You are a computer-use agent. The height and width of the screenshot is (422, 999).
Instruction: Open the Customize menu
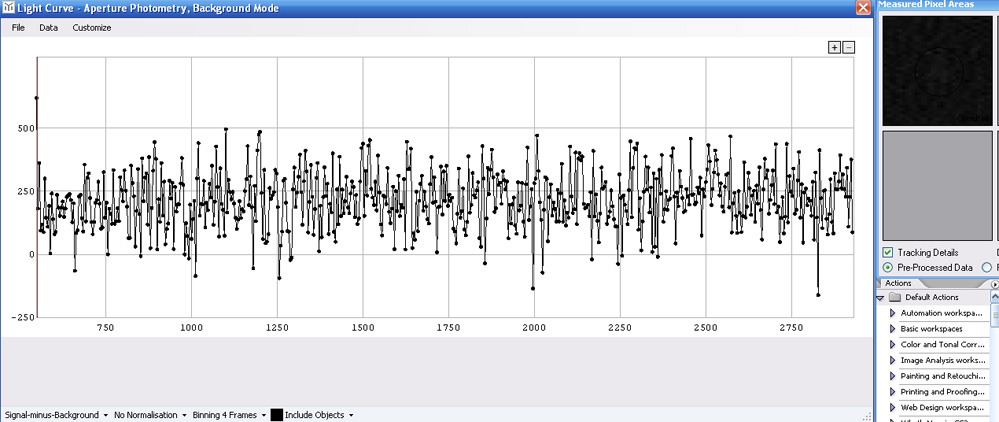tap(92, 27)
